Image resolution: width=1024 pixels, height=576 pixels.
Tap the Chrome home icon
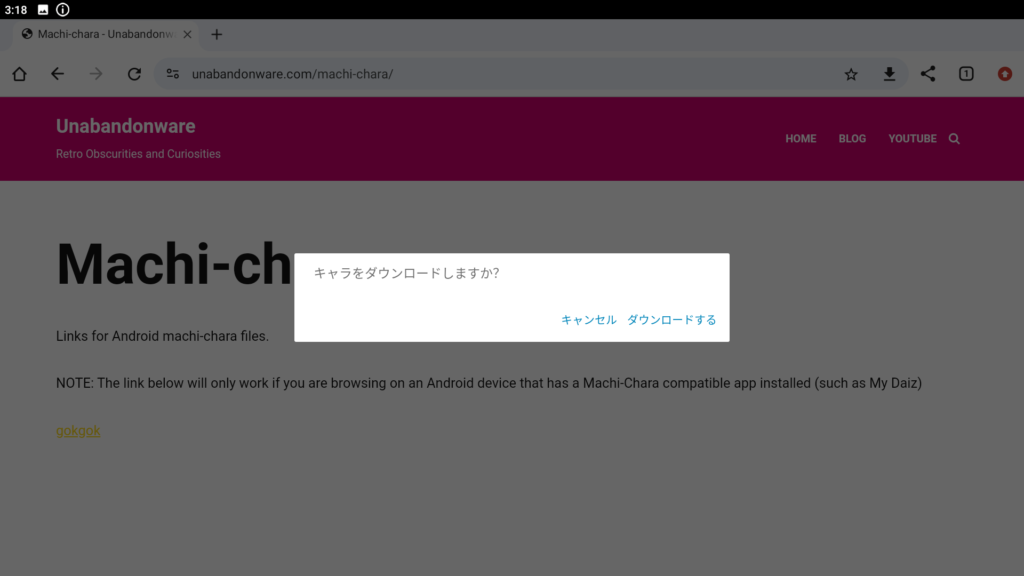(19, 74)
